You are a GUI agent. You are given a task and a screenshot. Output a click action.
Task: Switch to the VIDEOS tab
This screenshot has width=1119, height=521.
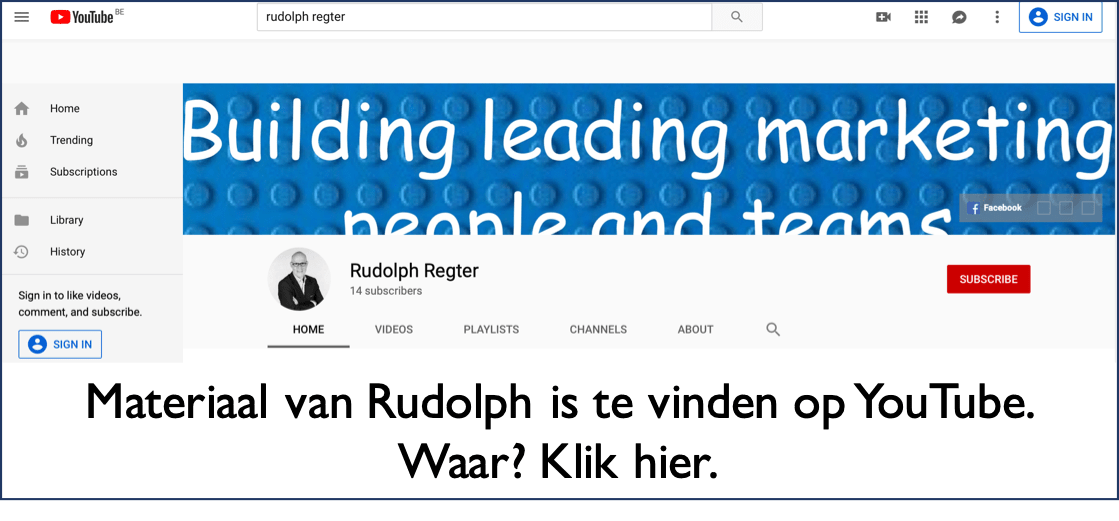(x=394, y=329)
